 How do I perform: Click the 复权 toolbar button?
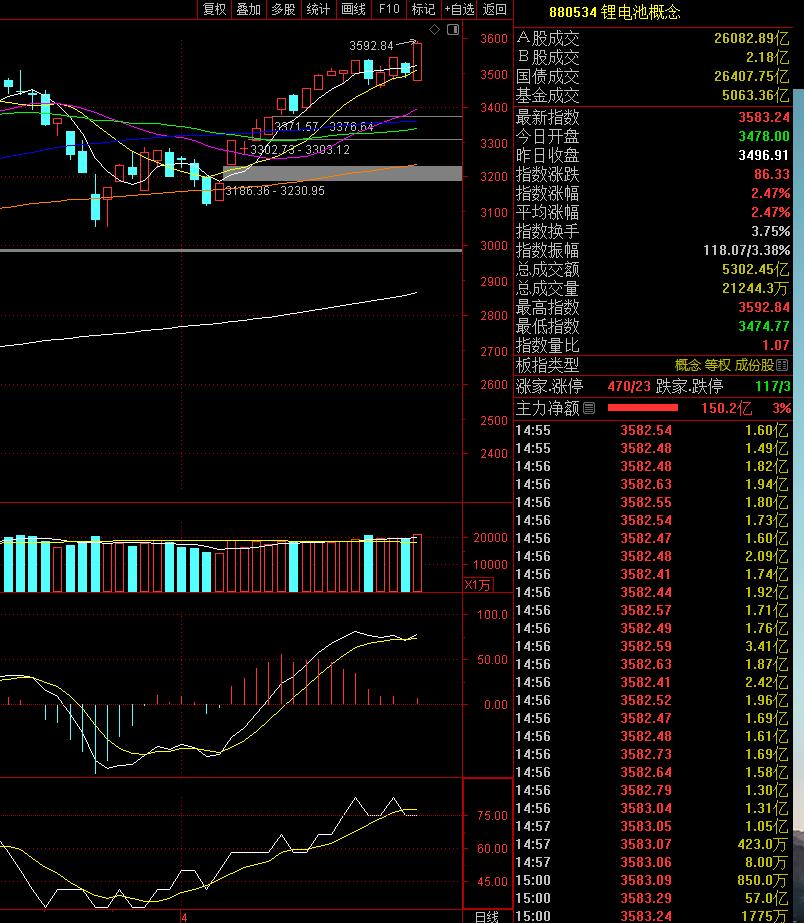tap(214, 9)
